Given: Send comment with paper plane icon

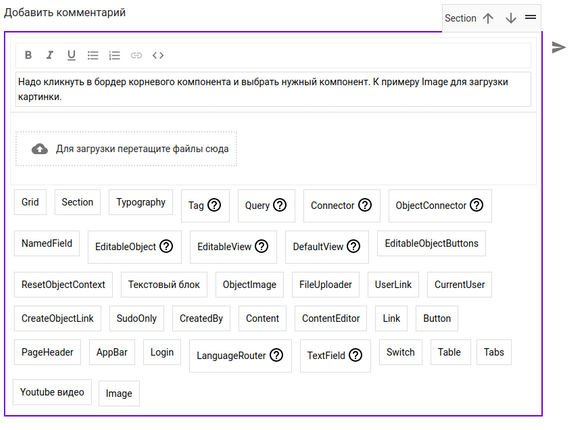Looking at the screenshot, I should (558, 47).
